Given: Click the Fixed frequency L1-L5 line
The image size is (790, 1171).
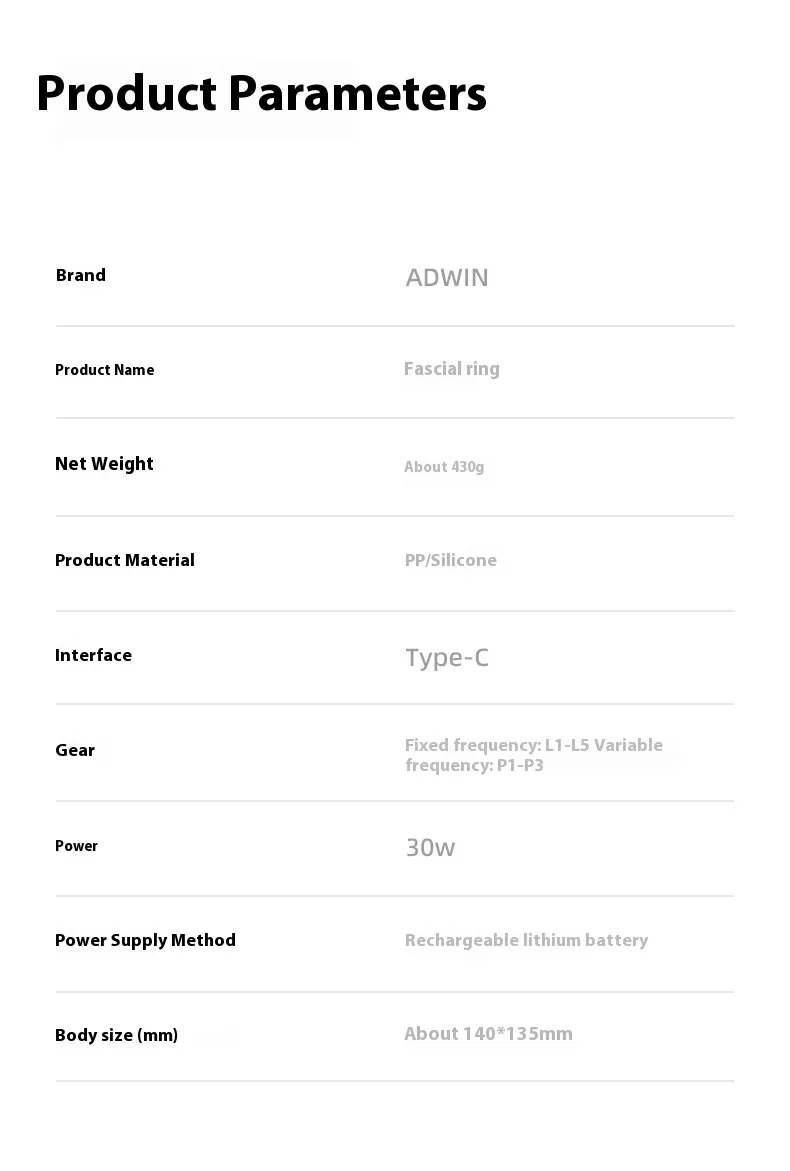Looking at the screenshot, I should tap(534, 745).
